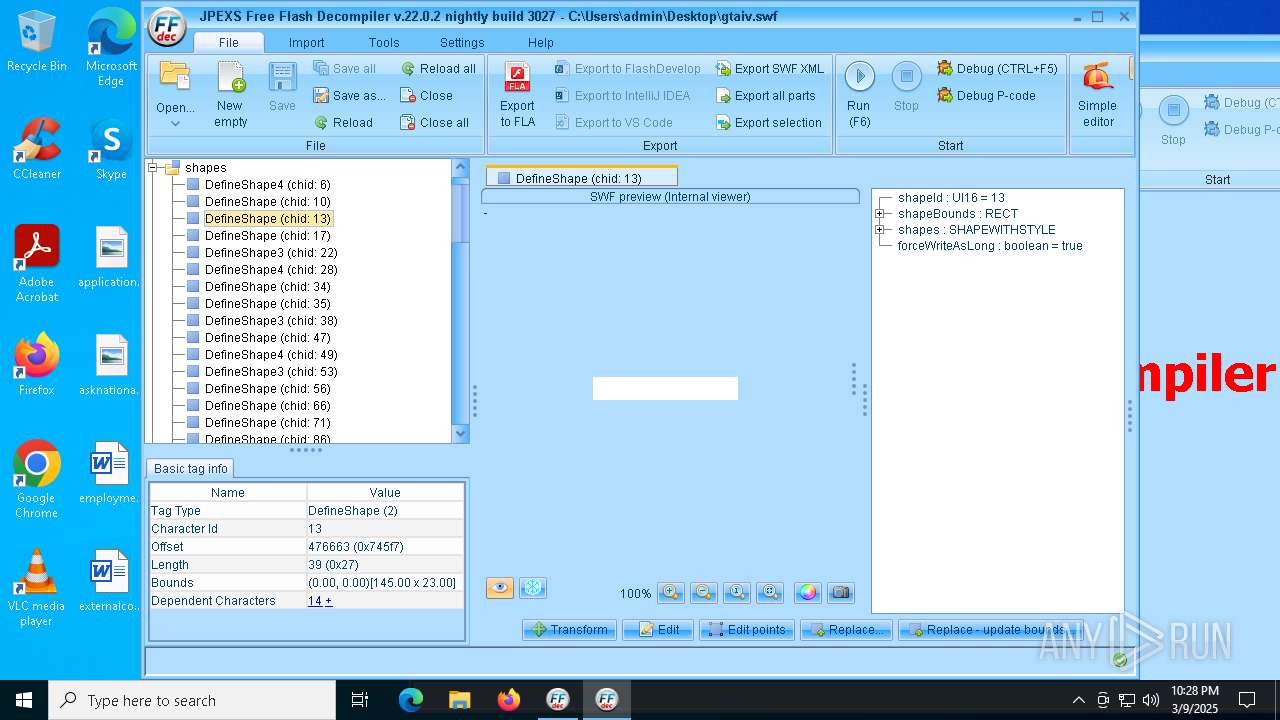Open the Help ribbon tab
Viewport: 1280px width, 720px height.
[541, 42]
